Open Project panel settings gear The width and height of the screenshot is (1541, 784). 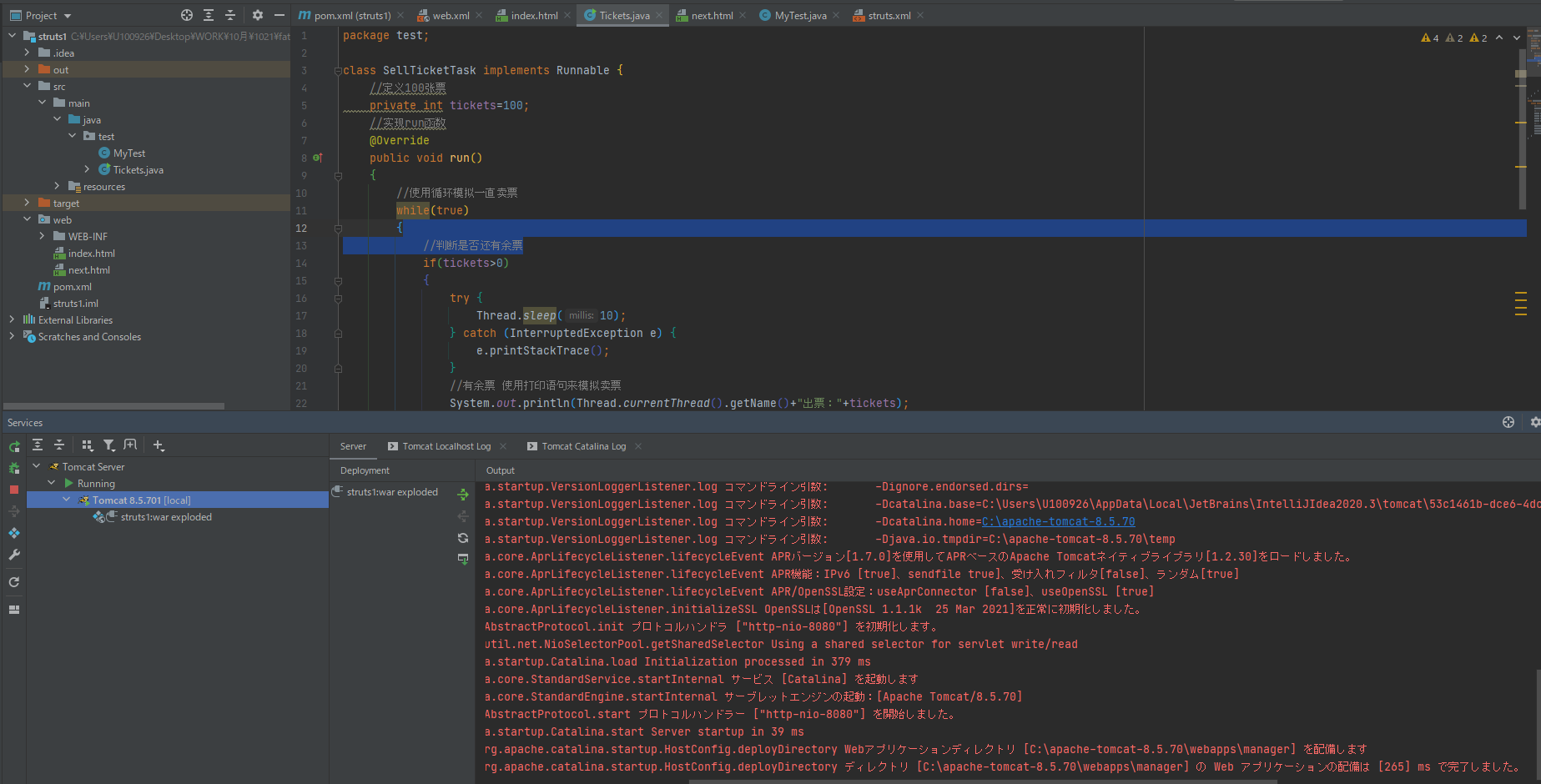coord(258,15)
